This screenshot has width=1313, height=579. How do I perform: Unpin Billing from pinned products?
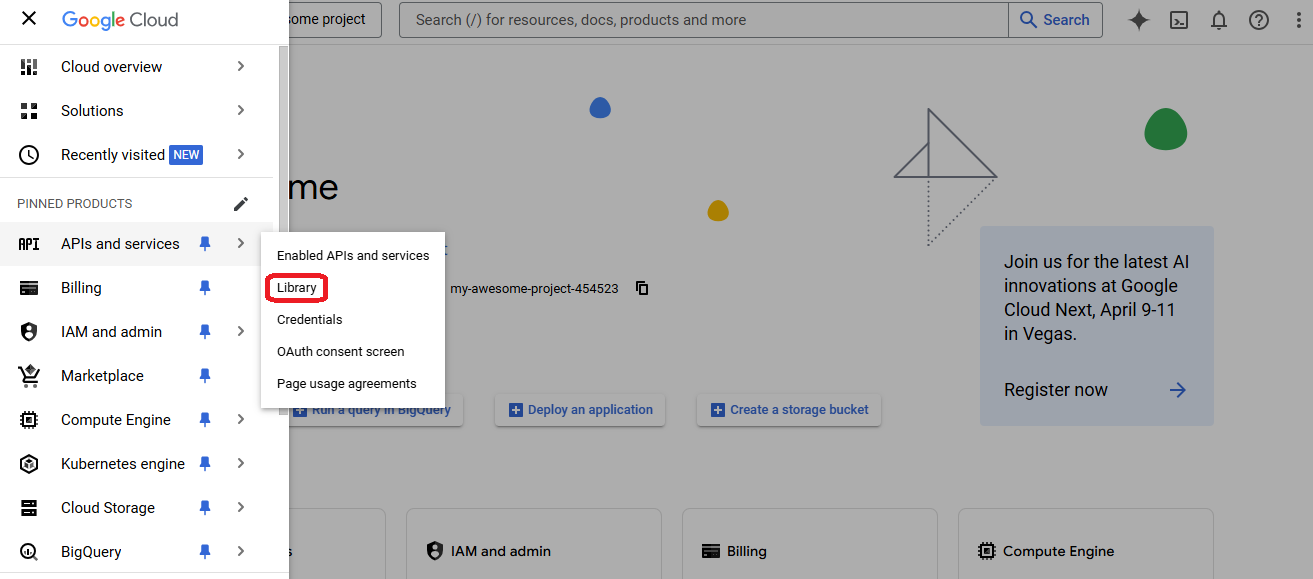205,288
